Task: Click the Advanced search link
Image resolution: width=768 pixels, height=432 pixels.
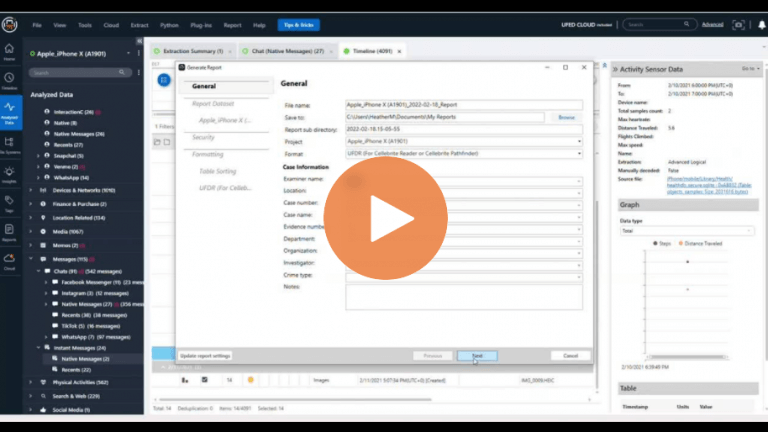Action: click(712, 24)
